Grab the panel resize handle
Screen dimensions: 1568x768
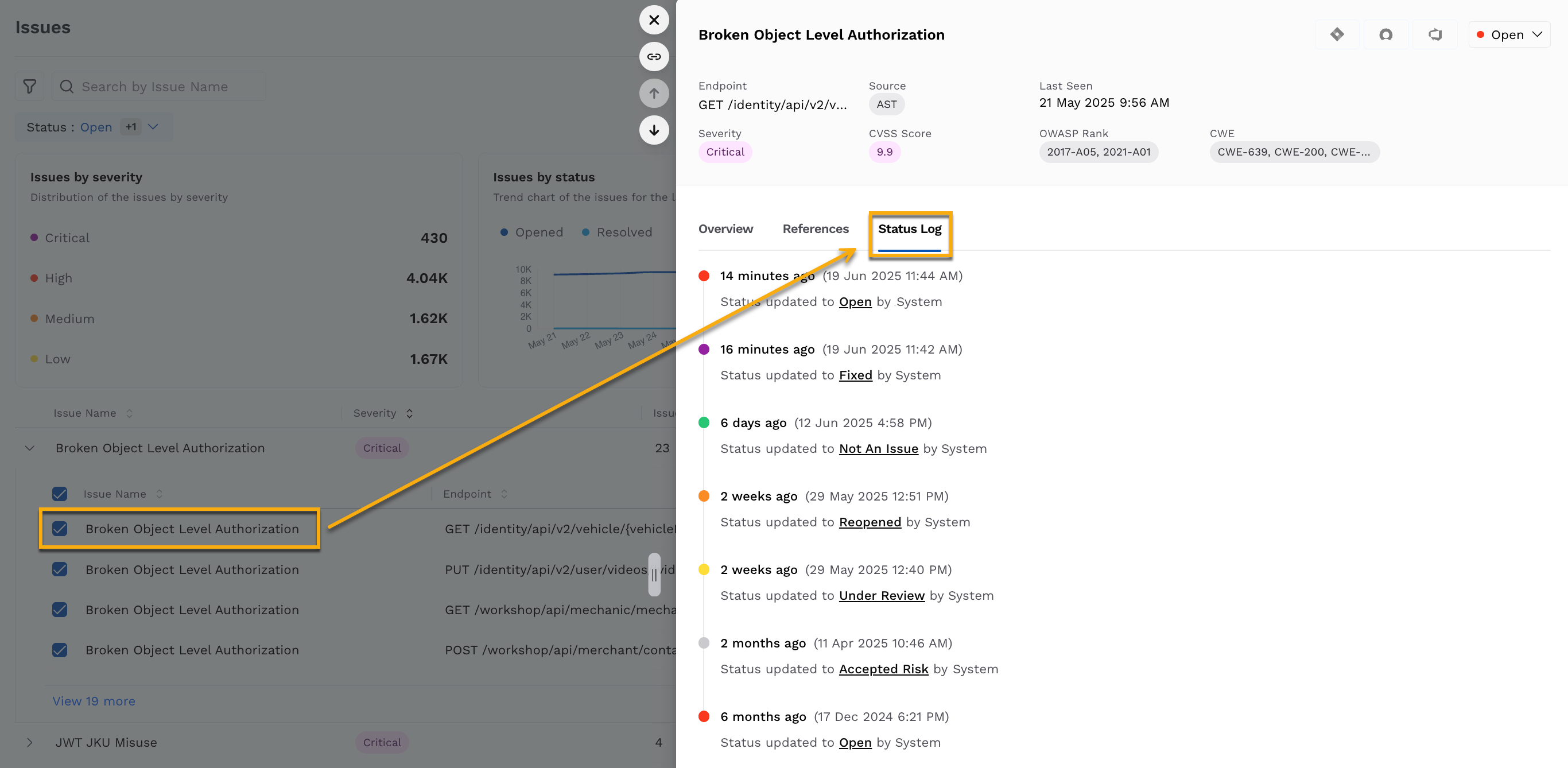tap(654, 575)
